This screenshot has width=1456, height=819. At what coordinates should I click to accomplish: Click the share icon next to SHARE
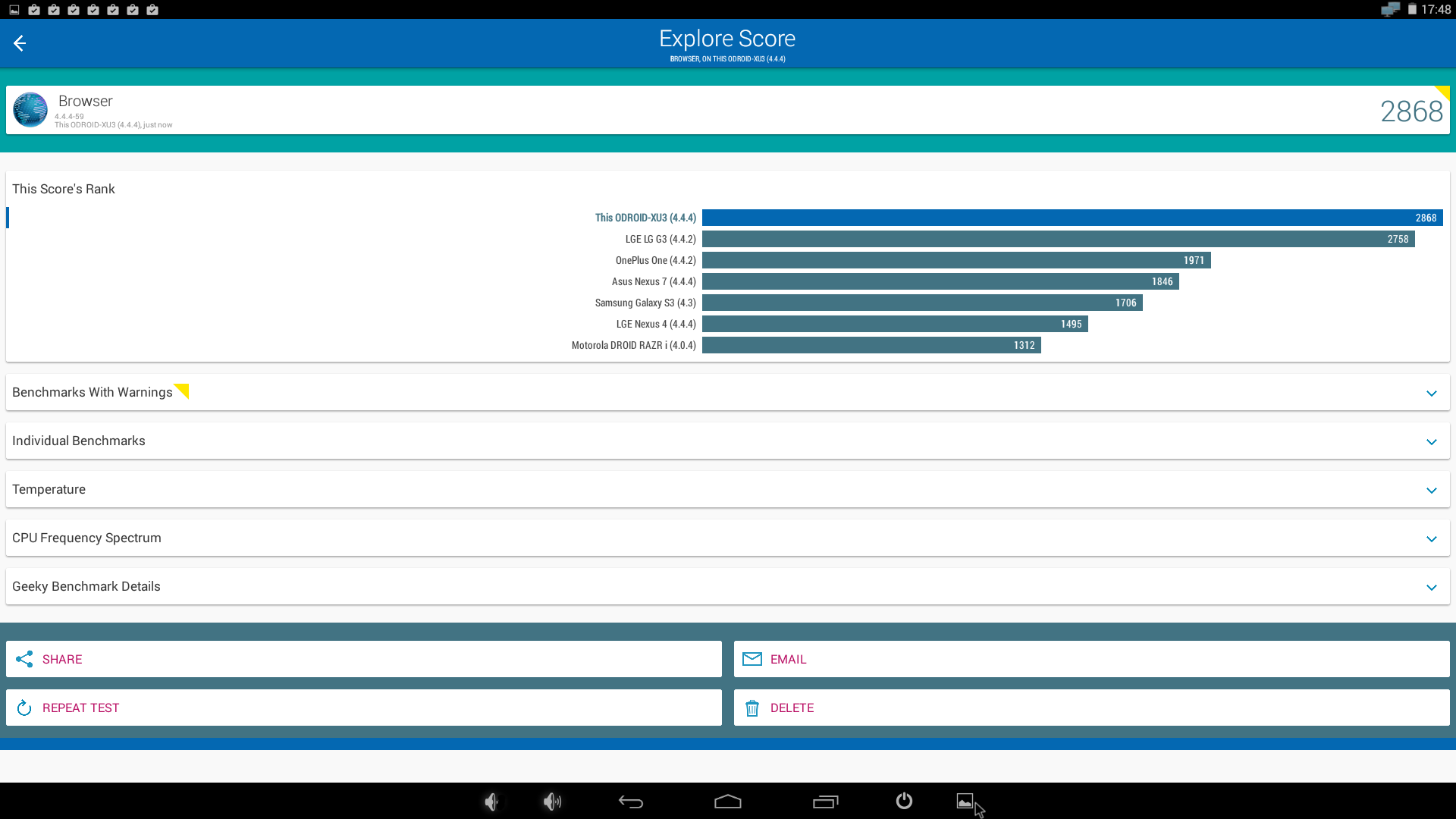tap(24, 659)
